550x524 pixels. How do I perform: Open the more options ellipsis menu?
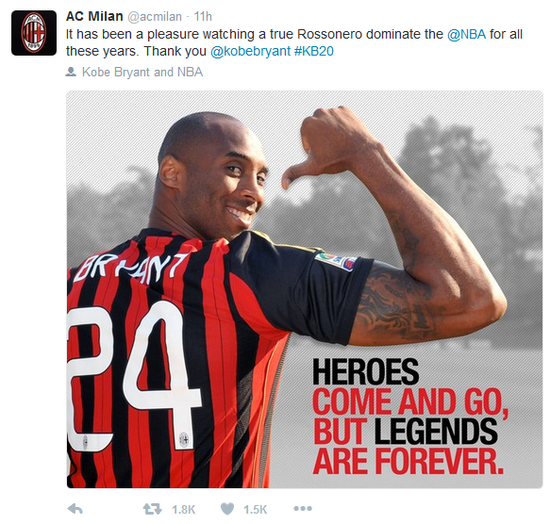tap(303, 509)
